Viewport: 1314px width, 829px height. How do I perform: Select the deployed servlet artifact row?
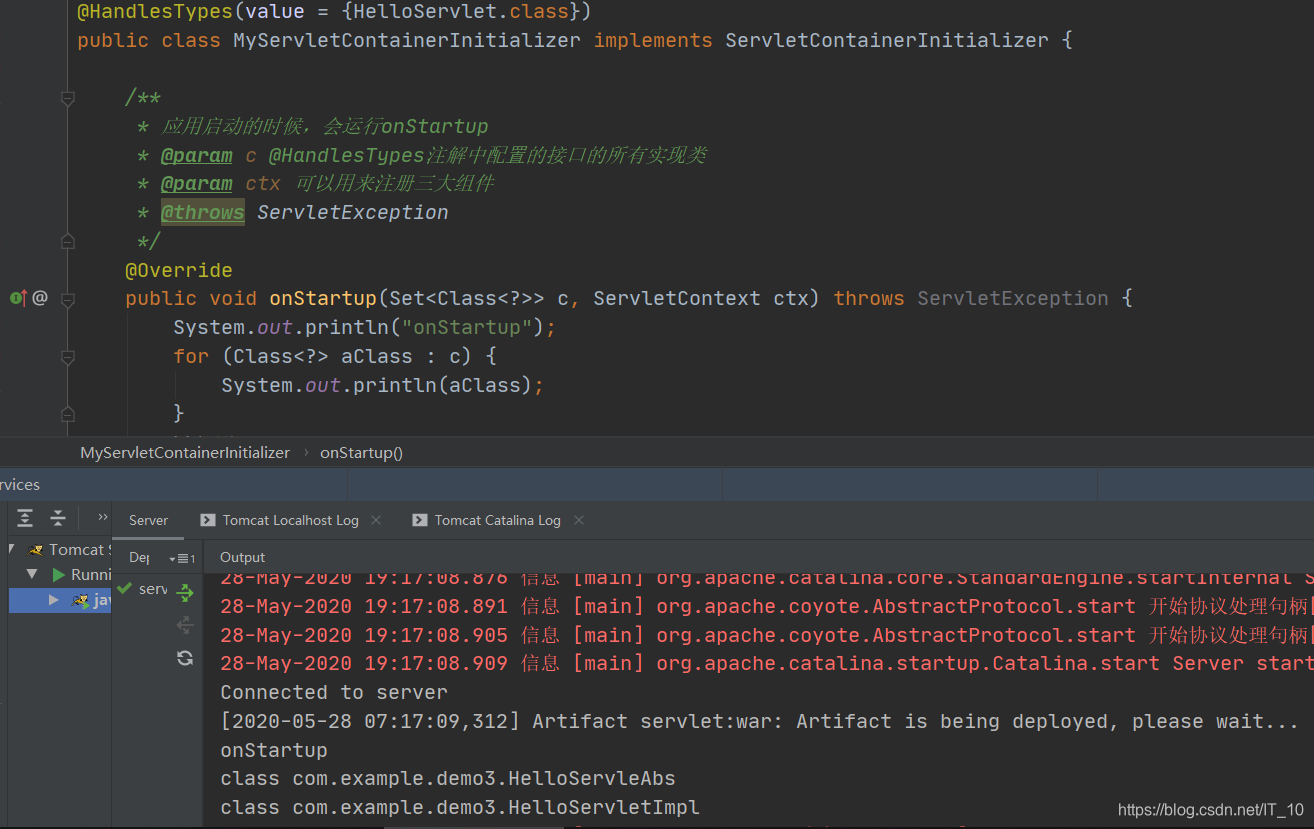click(x=142, y=589)
